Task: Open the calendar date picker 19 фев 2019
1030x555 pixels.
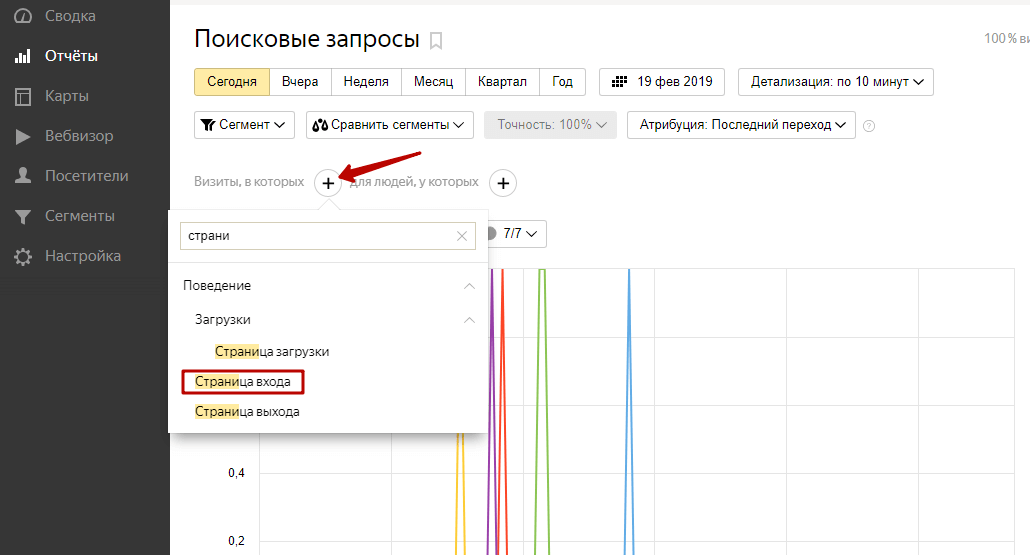Action: (x=662, y=82)
